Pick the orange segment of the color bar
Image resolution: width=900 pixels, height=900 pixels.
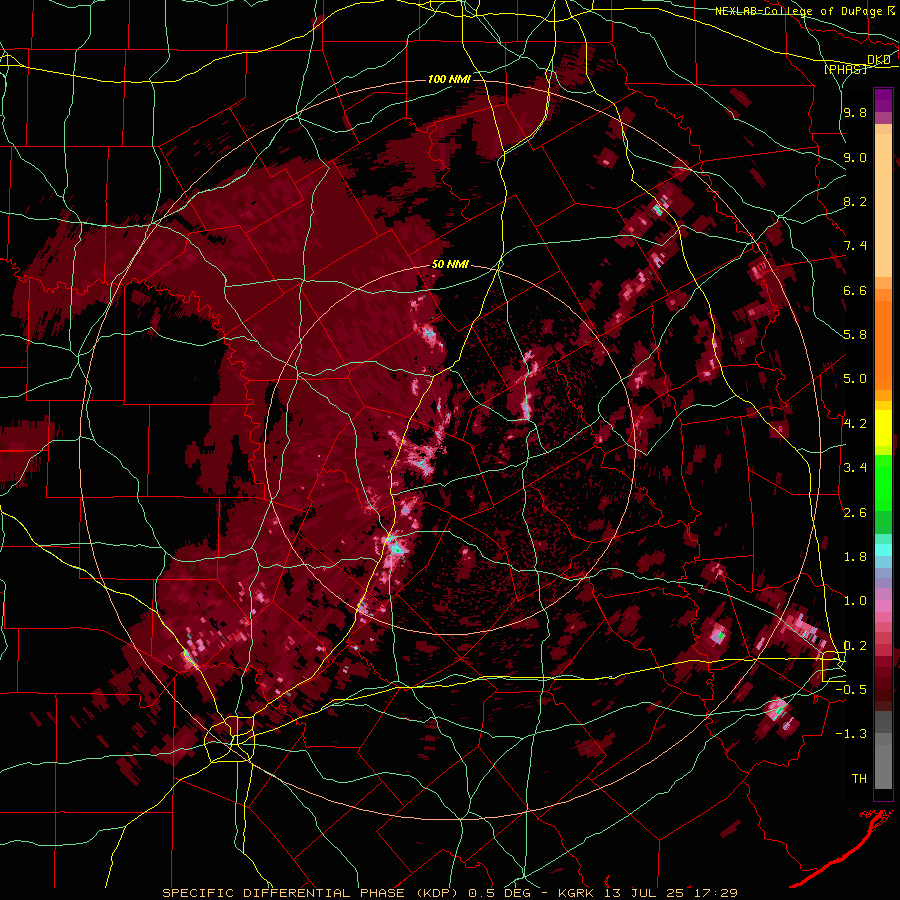point(883,339)
